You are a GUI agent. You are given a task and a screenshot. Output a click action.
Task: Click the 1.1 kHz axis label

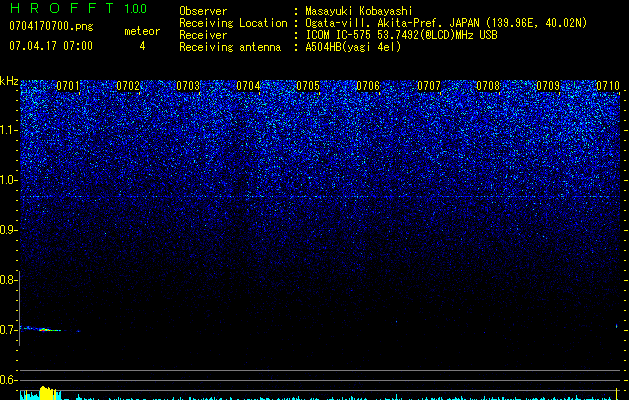click(8, 130)
